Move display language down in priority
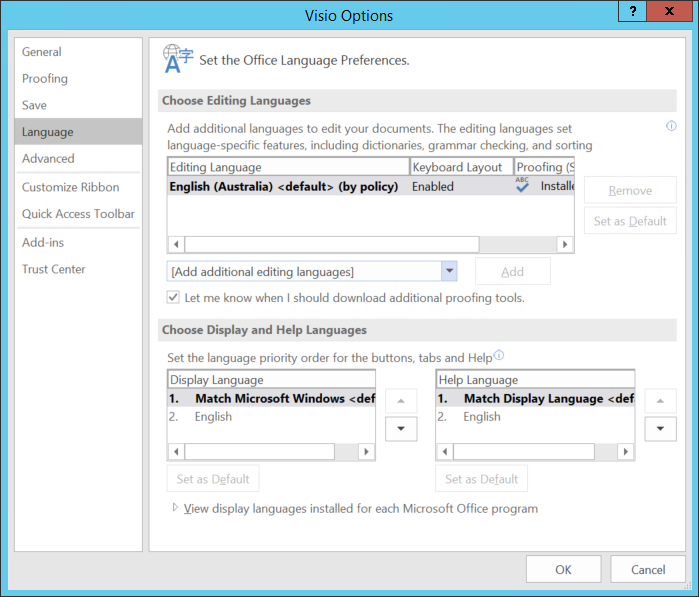The height and width of the screenshot is (597, 699). point(401,428)
